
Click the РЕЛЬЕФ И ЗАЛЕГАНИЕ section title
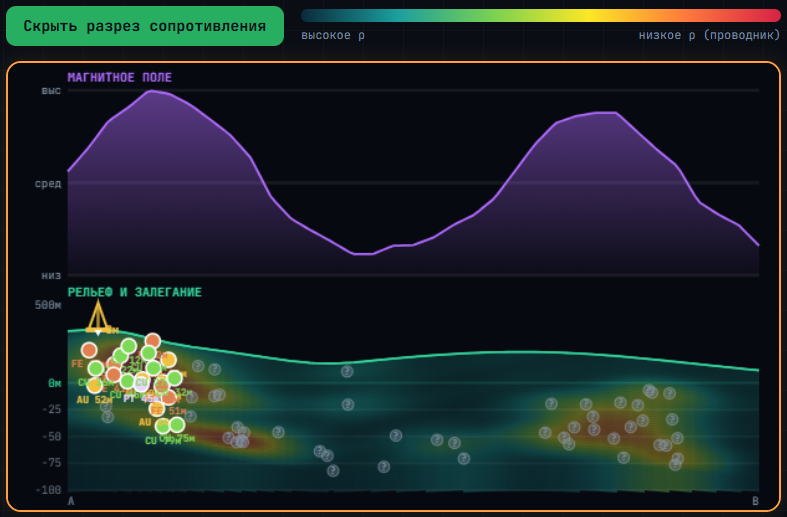135,292
